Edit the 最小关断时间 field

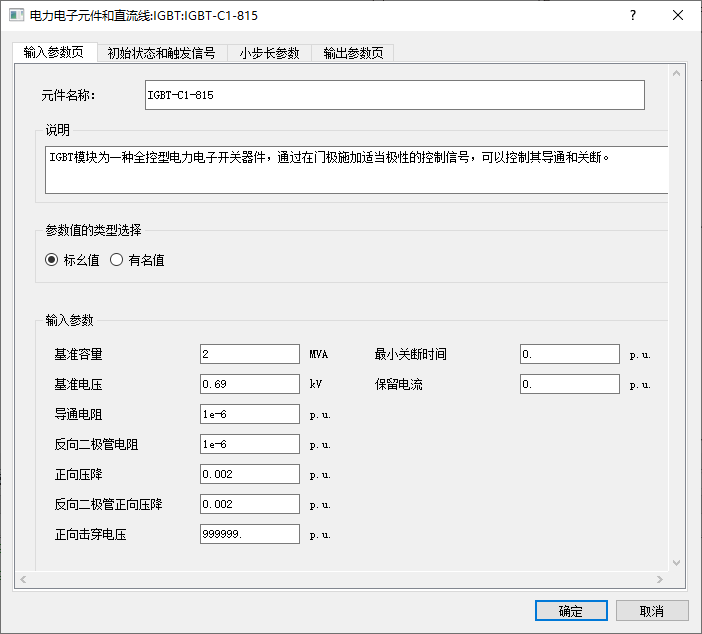(x=569, y=354)
